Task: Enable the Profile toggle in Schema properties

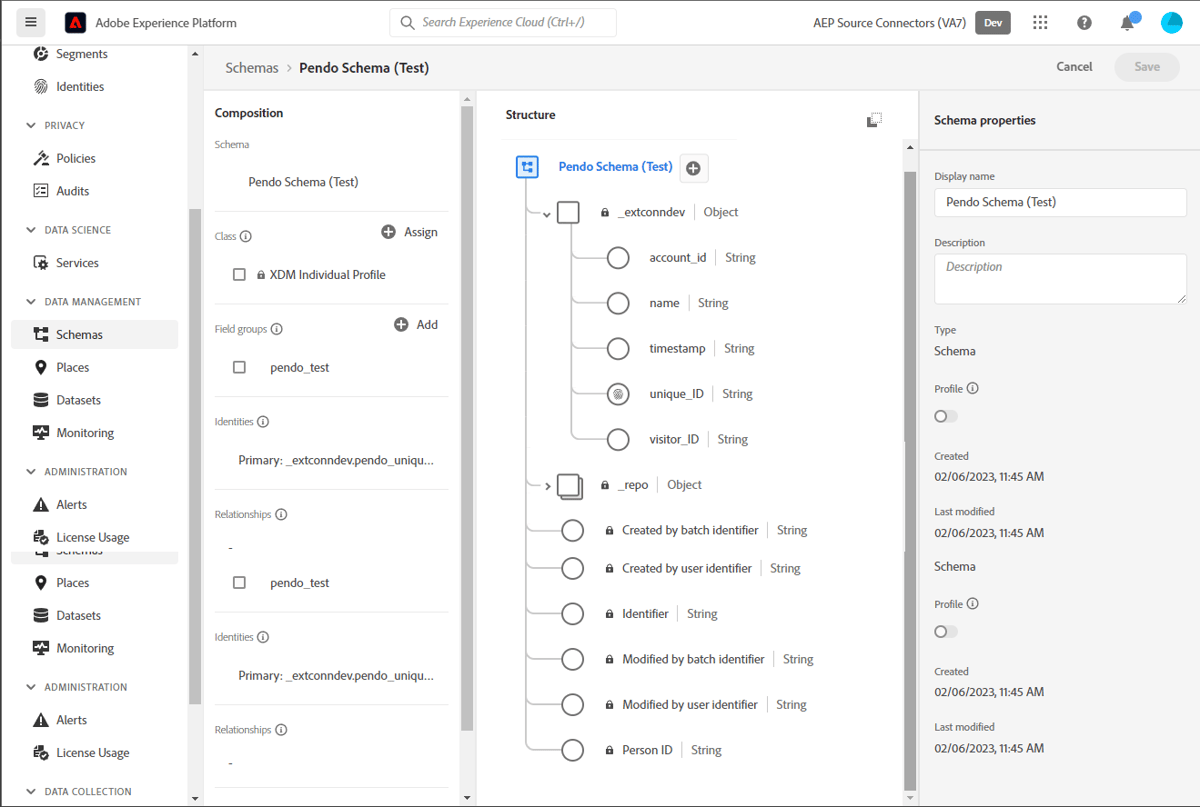Action: (944, 416)
